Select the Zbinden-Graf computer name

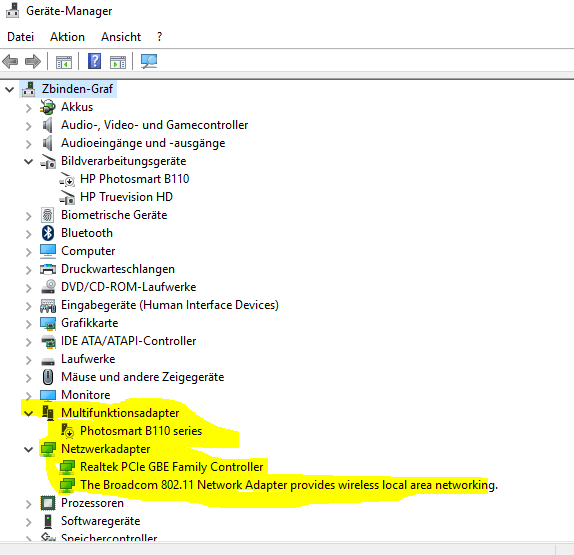coord(77,89)
